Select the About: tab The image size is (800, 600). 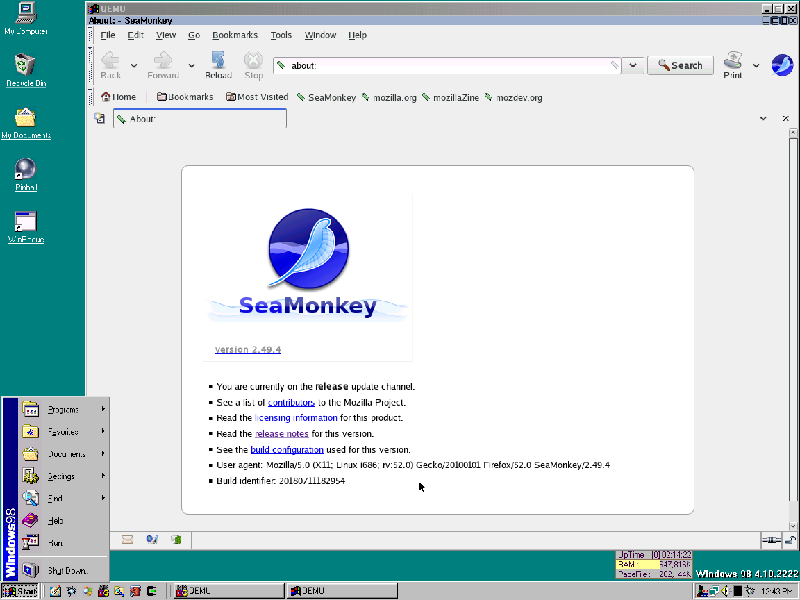click(199, 118)
